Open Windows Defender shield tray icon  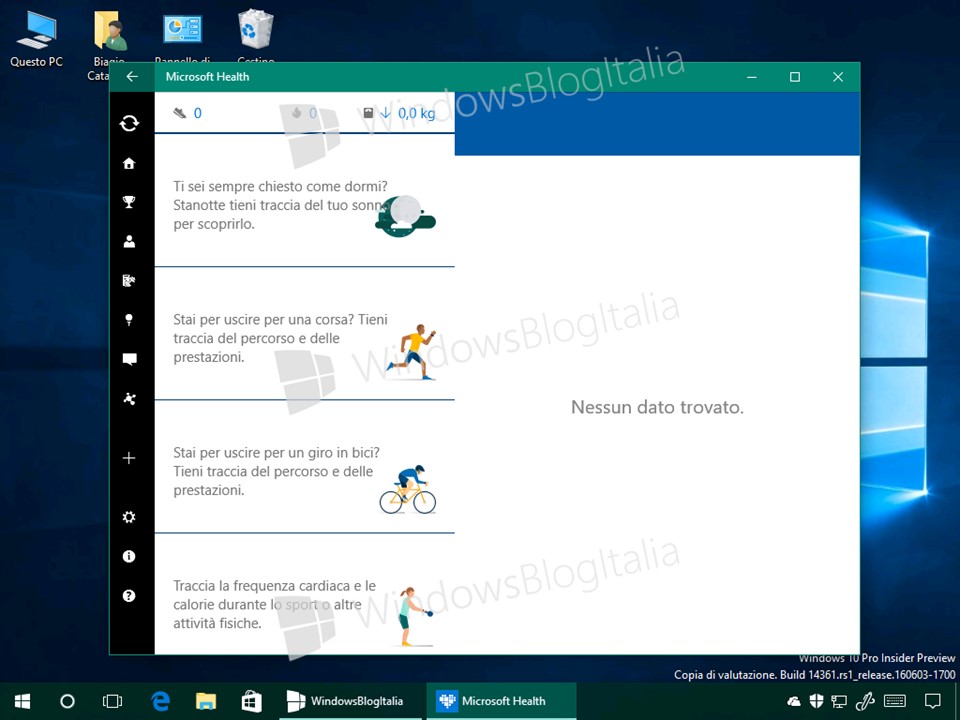click(816, 701)
